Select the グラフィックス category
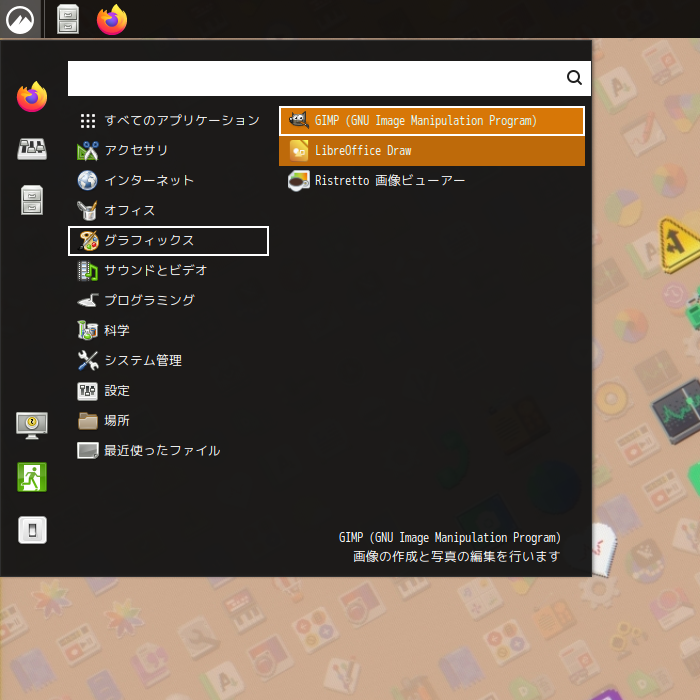 (x=168, y=241)
